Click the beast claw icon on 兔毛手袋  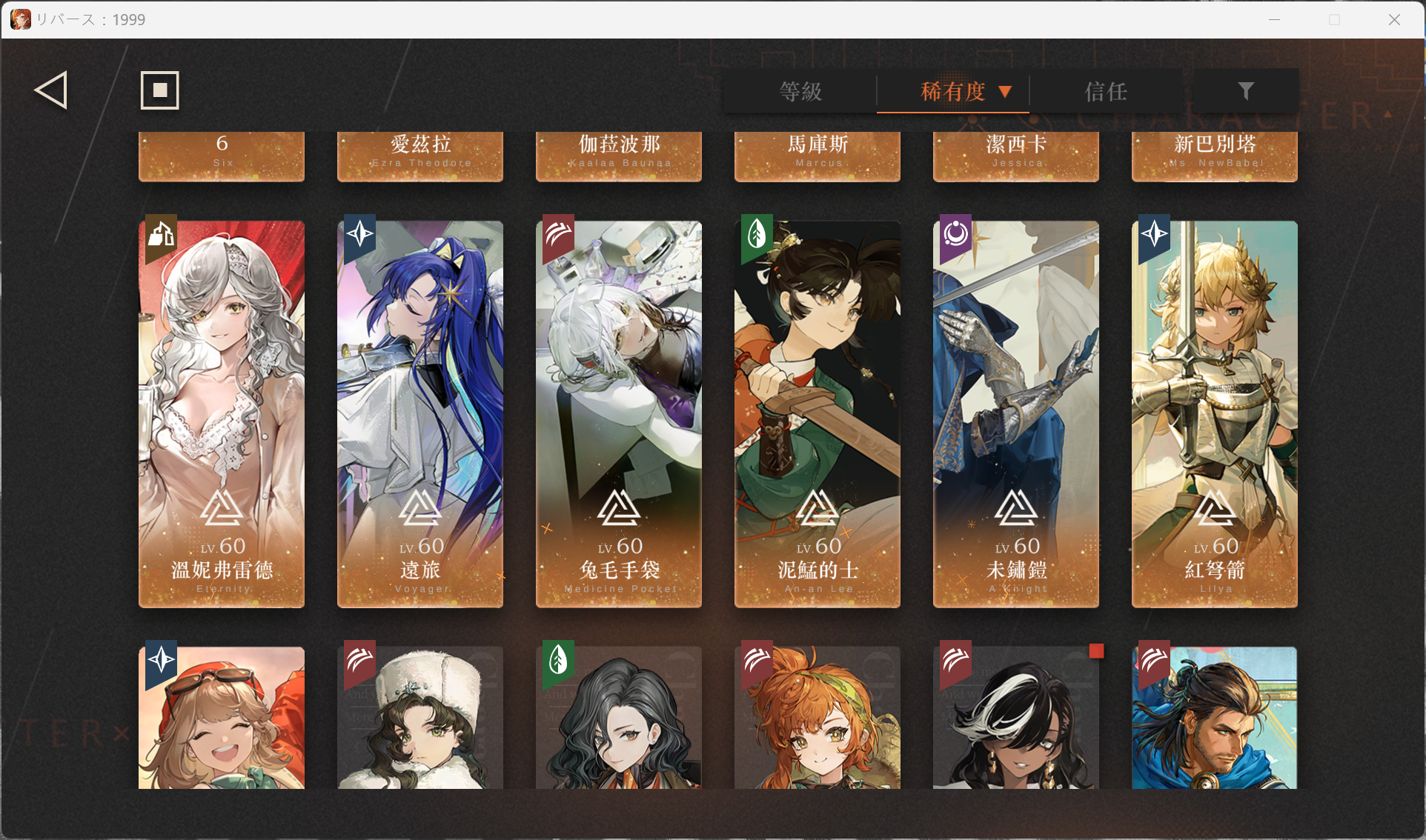(558, 236)
